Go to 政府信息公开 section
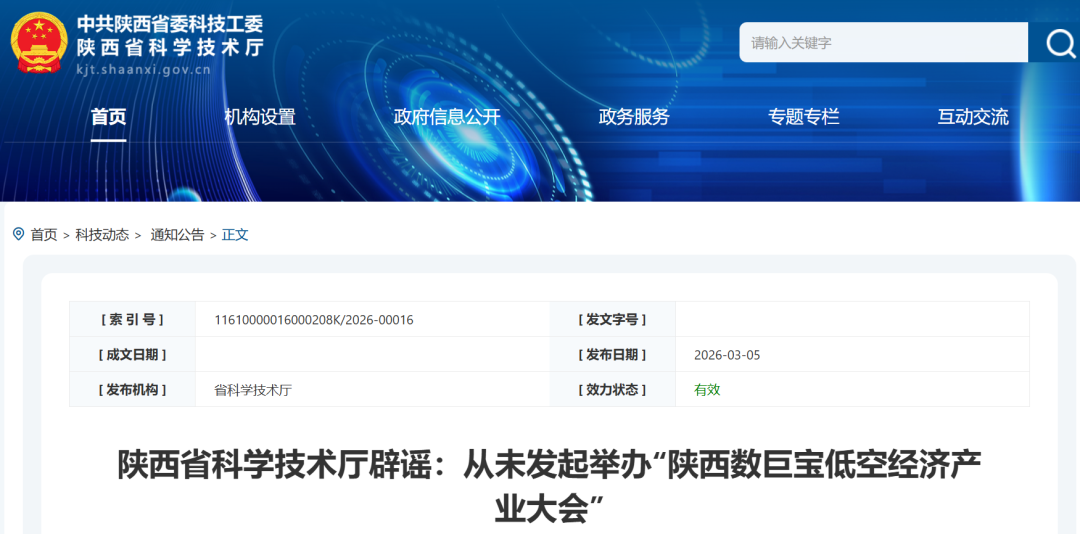The height and width of the screenshot is (534, 1080). 446,117
